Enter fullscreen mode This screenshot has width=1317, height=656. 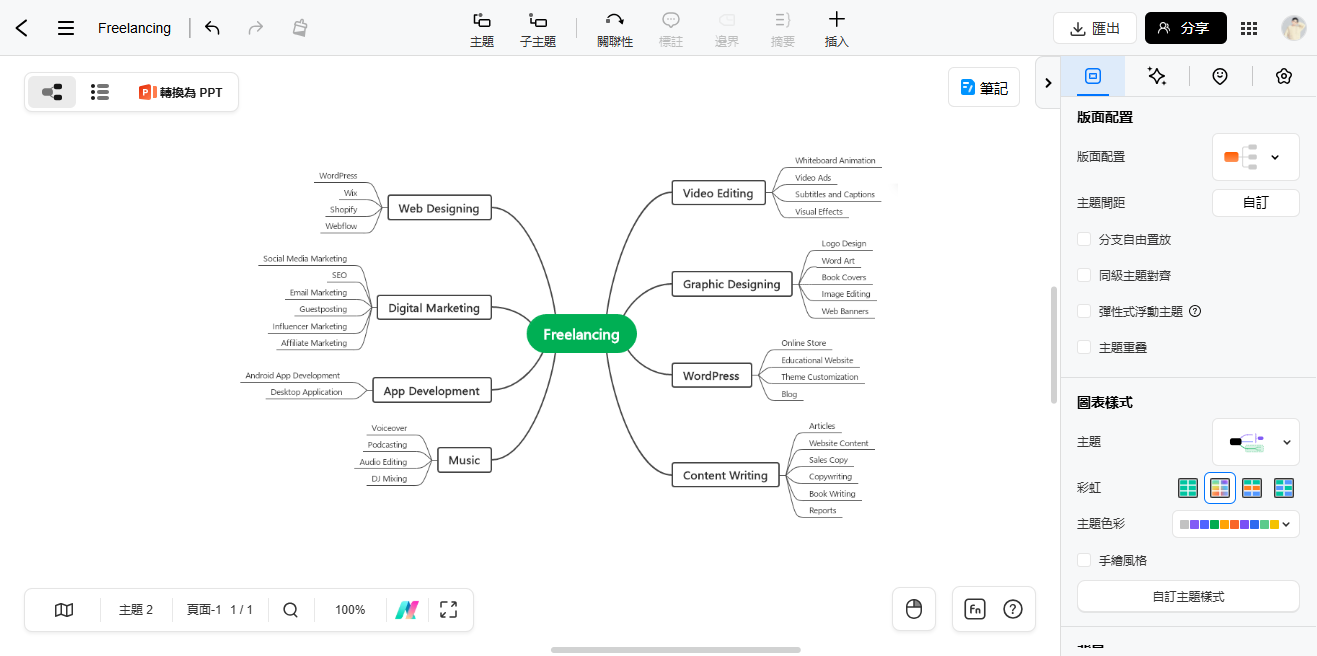click(448, 610)
